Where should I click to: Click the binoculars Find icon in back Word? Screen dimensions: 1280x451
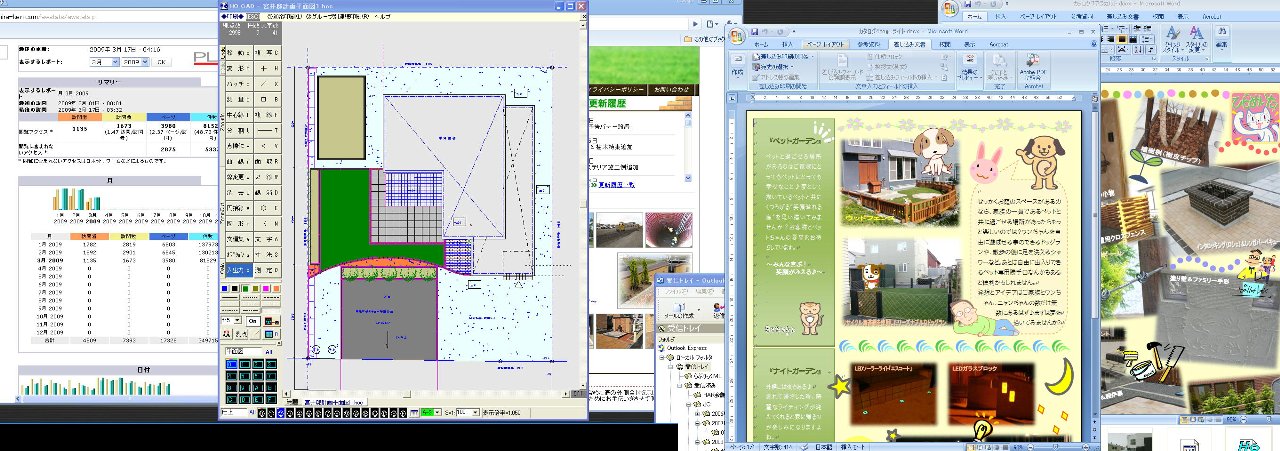pyautogui.click(x=1222, y=31)
